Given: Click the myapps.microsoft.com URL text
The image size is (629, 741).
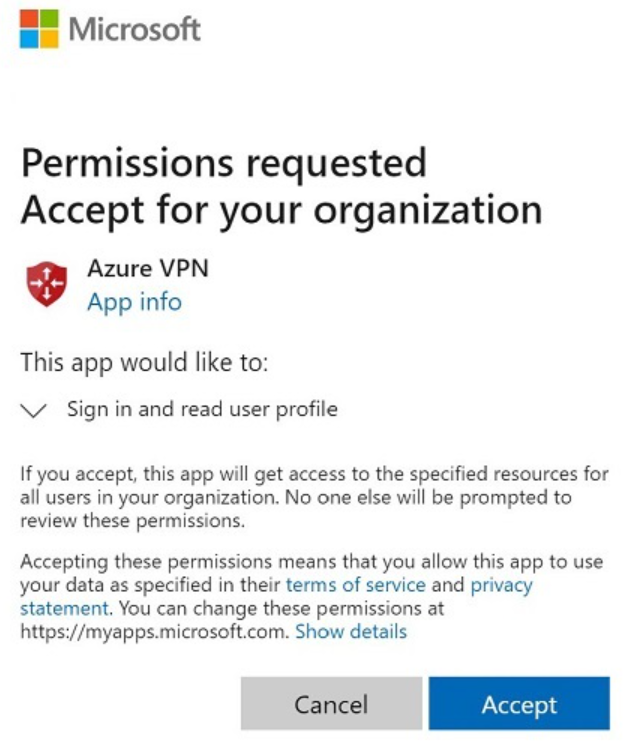Looking at the screenshot, I should pyautogui.click(x=154, y=632).
